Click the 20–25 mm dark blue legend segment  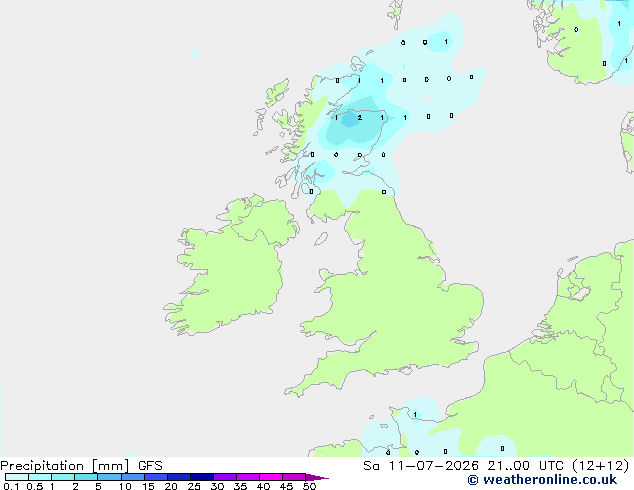point(179,477)
